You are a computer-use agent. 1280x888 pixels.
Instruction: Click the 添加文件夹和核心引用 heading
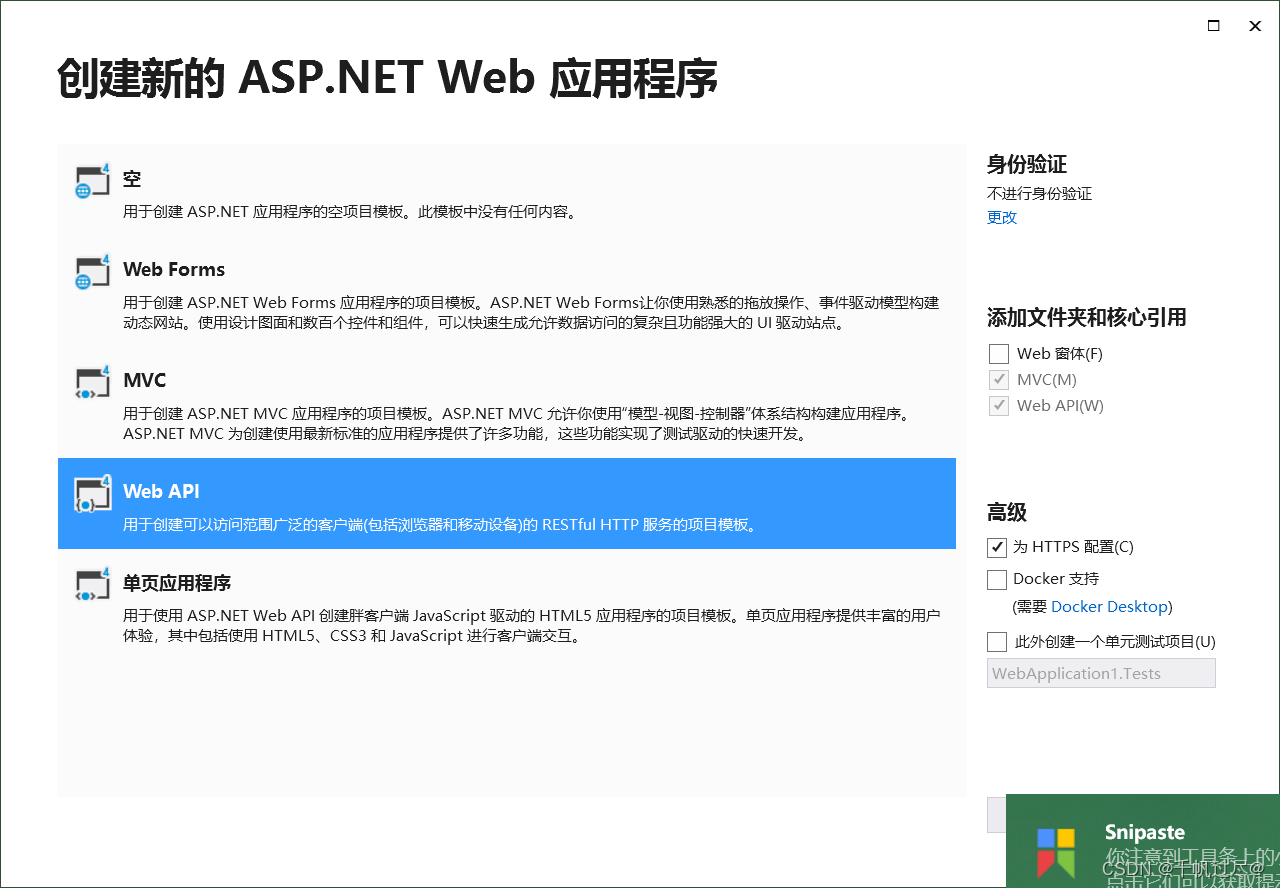1087,317
